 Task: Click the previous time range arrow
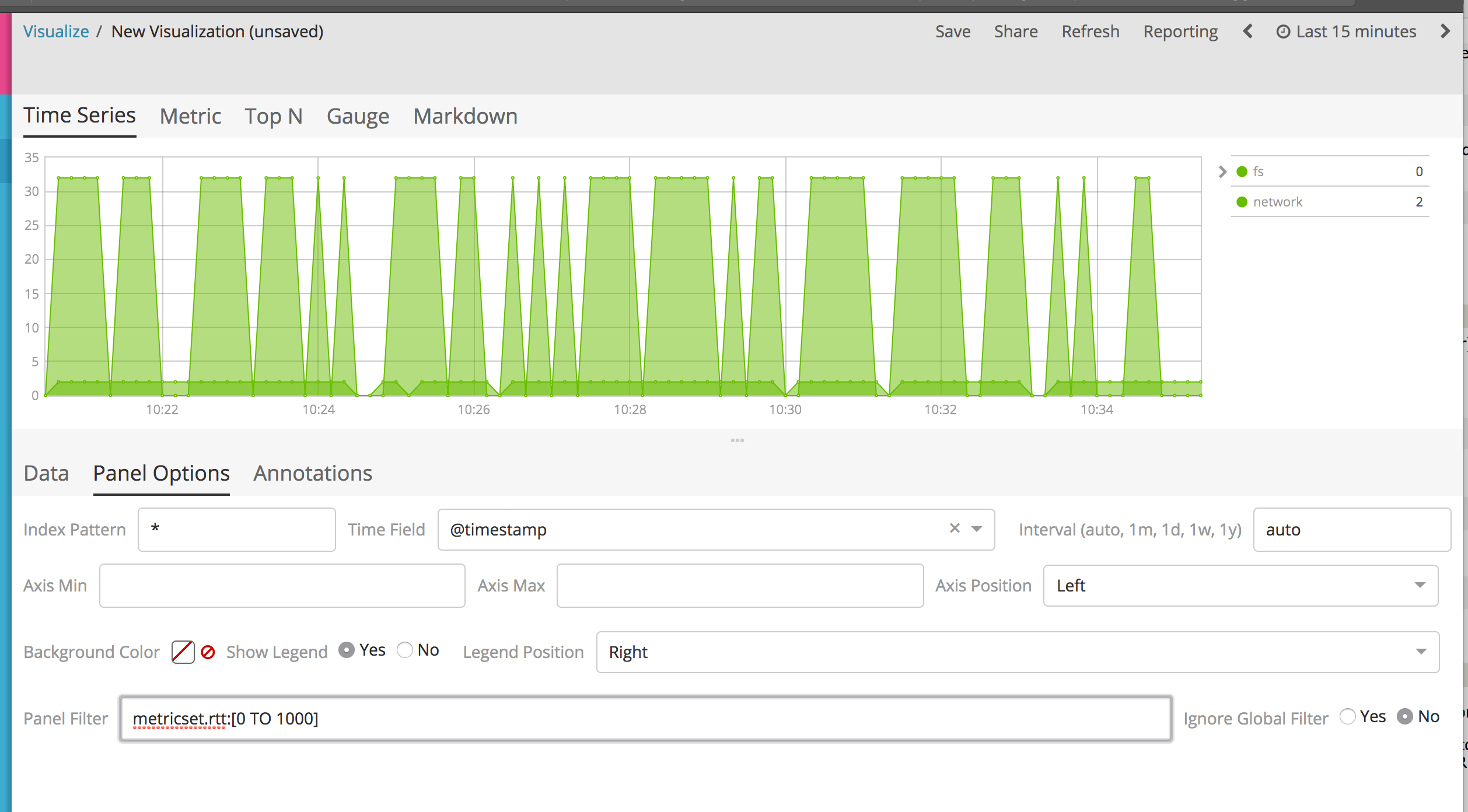(1247, 32)
